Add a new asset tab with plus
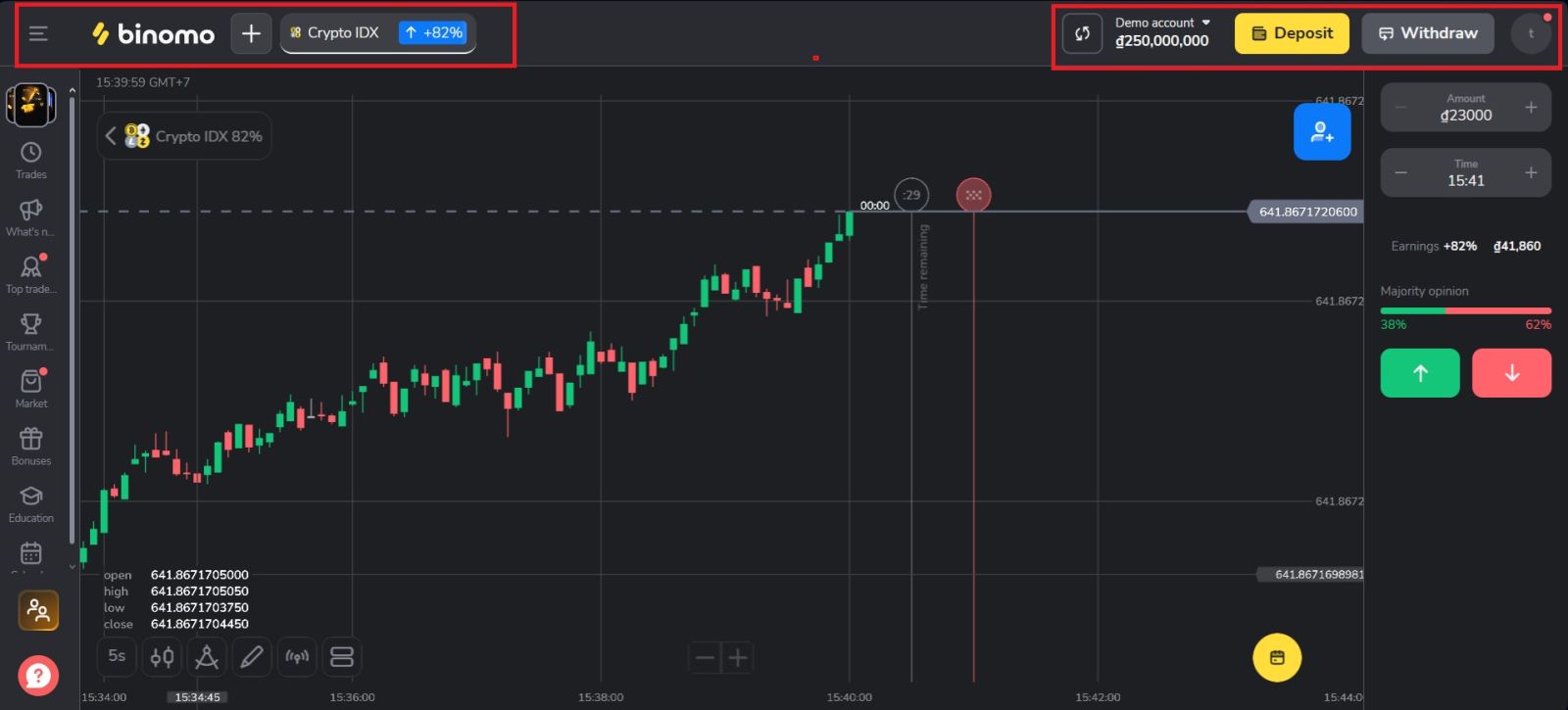 pos(251,34)
